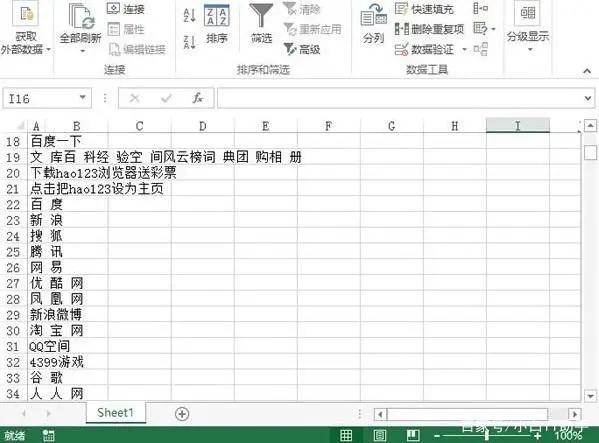Cancel formula entry X button
The height and width of the screenshot is (443, 599).
(x=134, y=99)
